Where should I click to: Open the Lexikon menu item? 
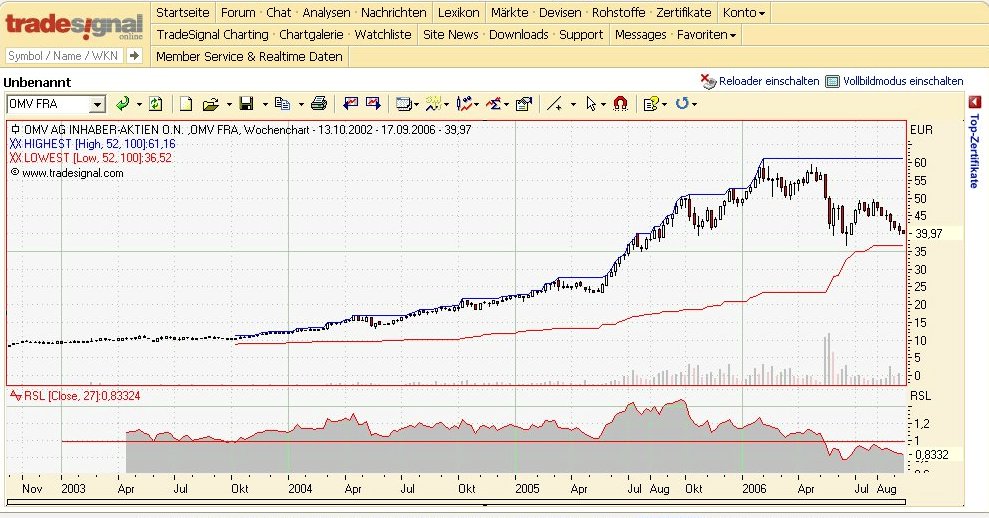click(x=459, y=13)
